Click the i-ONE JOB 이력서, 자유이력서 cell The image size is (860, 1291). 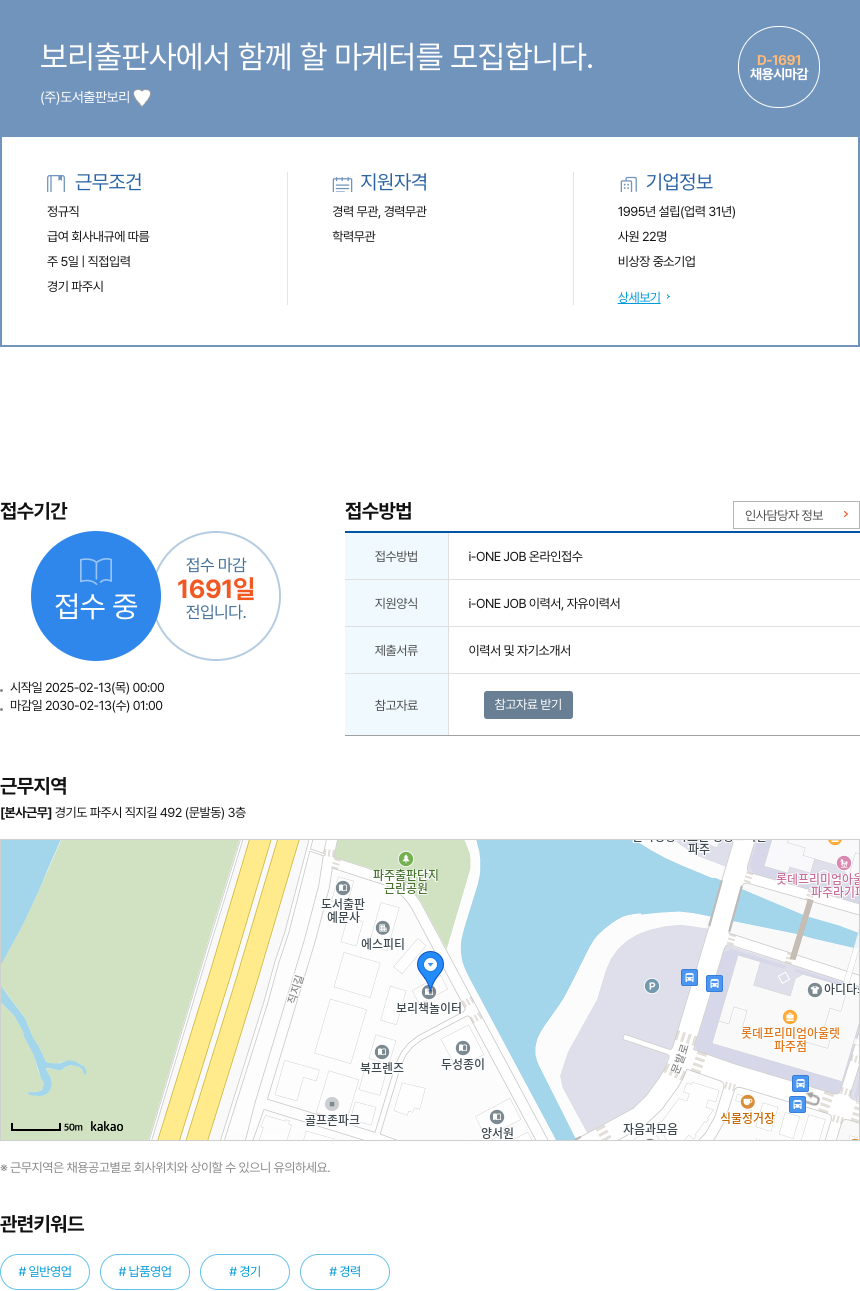tap(654, 603)
